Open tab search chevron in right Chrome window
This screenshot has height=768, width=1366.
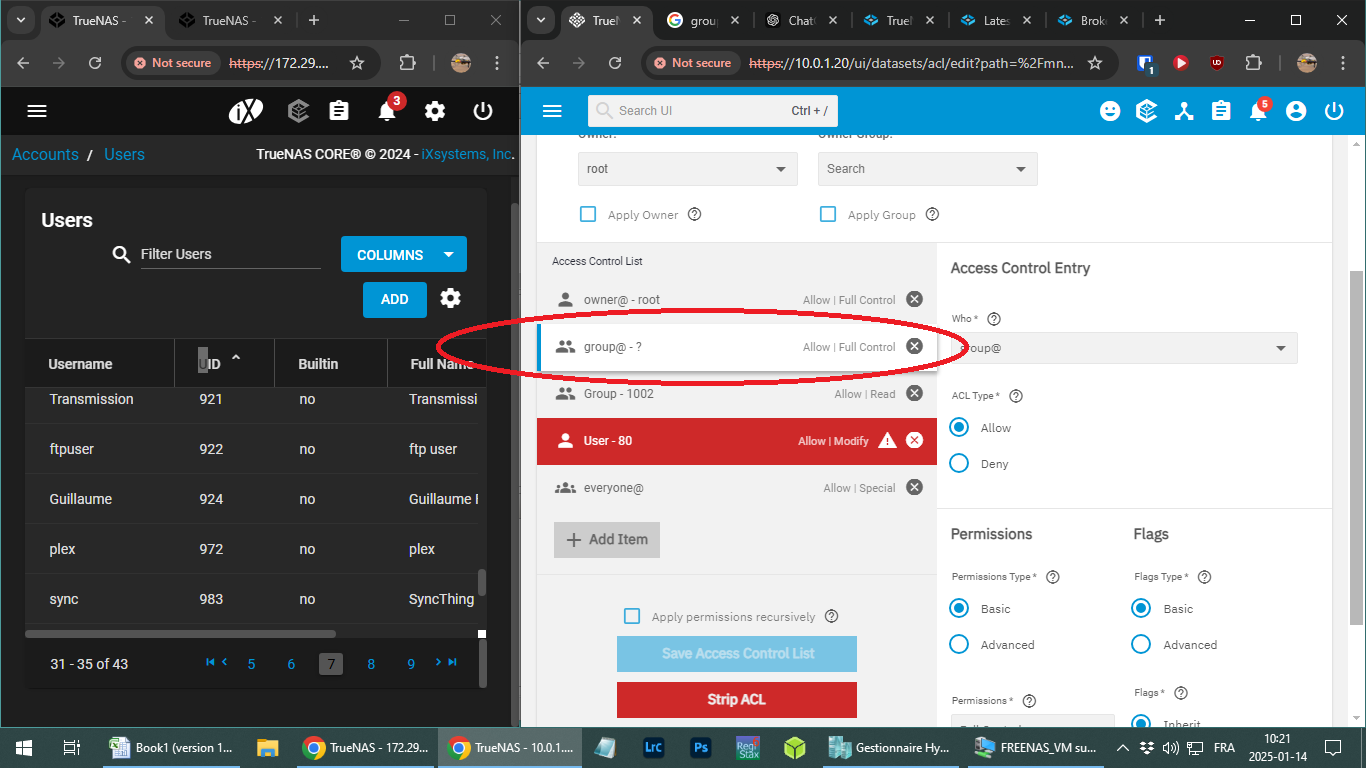541,20
